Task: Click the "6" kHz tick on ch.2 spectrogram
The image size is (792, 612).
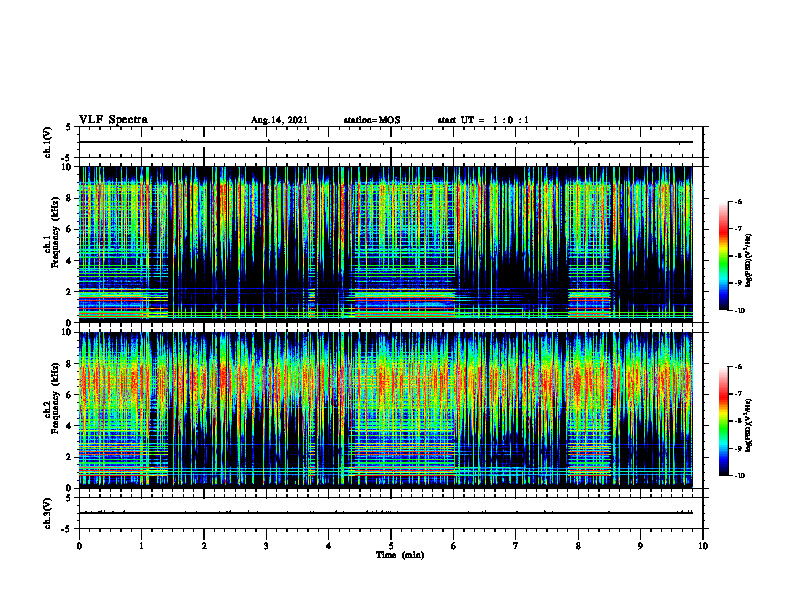Action: tap(70, 395)
